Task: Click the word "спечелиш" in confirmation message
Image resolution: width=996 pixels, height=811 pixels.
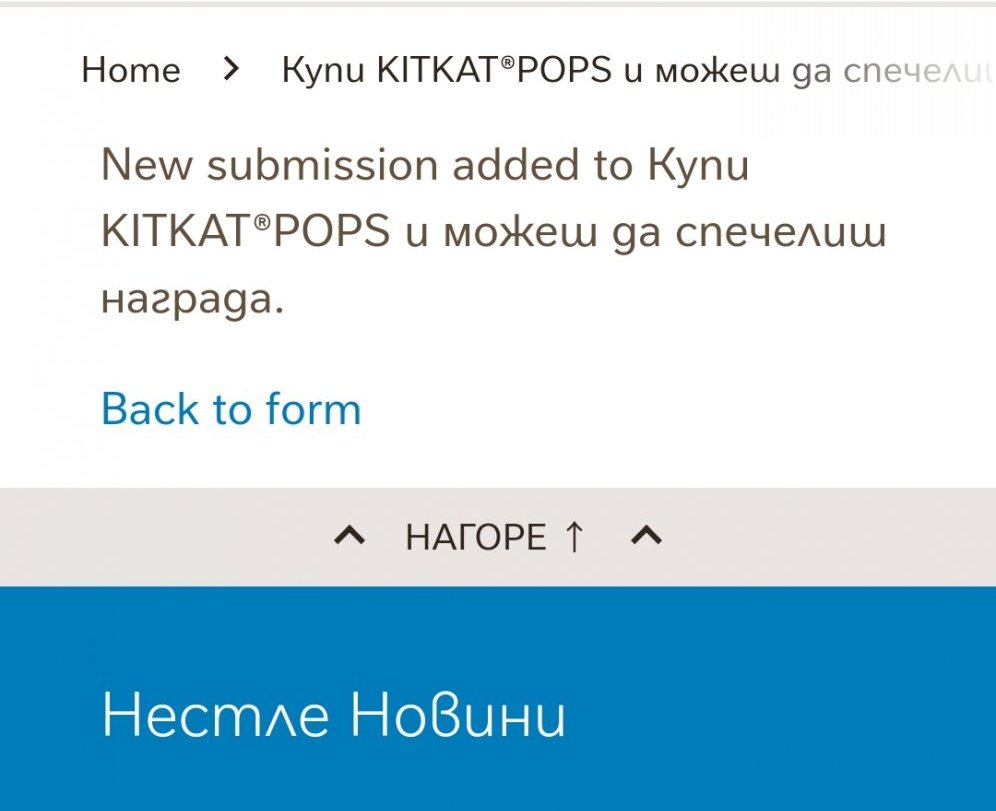Action: pos(782,232)
